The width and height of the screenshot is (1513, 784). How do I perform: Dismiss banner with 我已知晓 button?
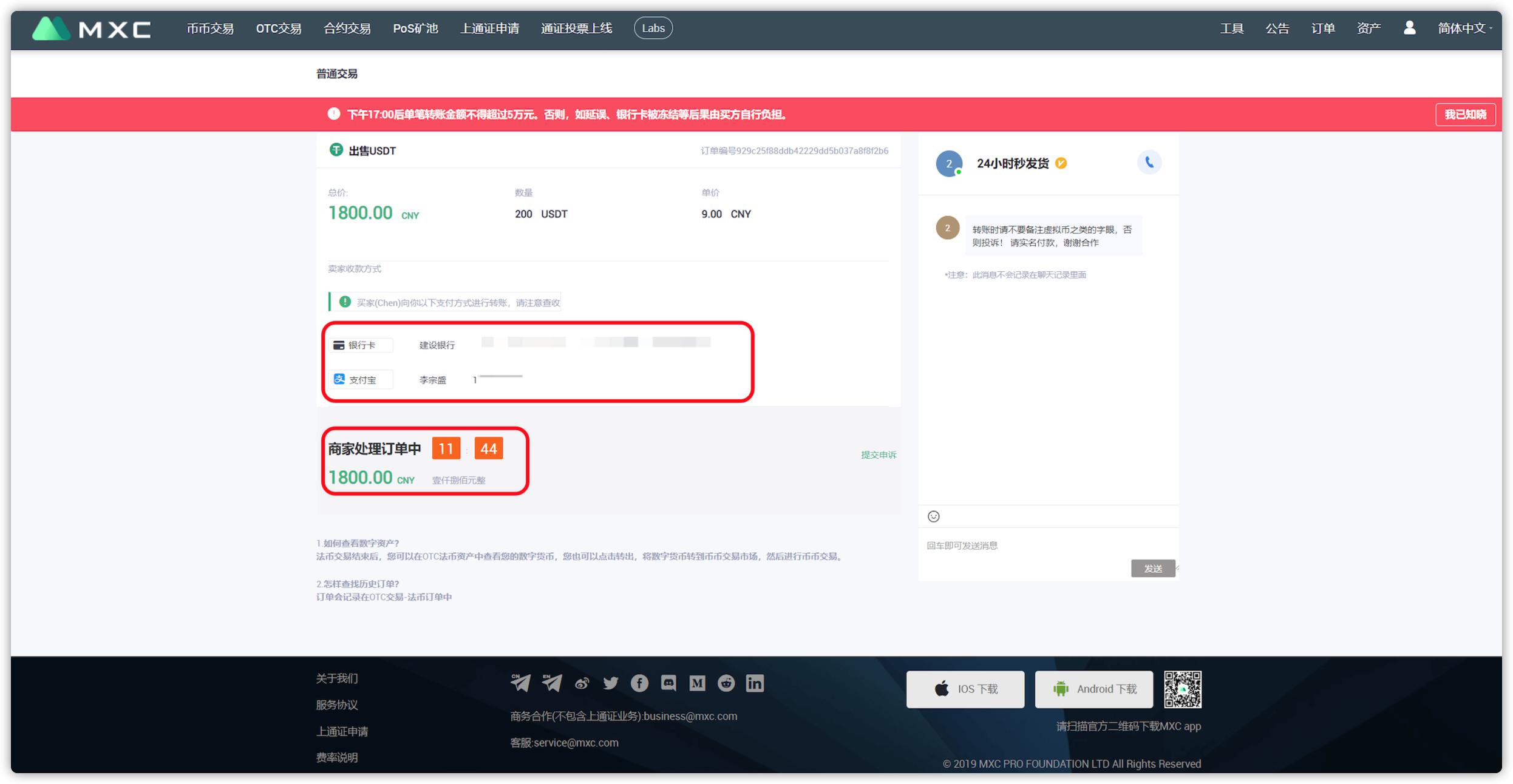coord(1465,114)
